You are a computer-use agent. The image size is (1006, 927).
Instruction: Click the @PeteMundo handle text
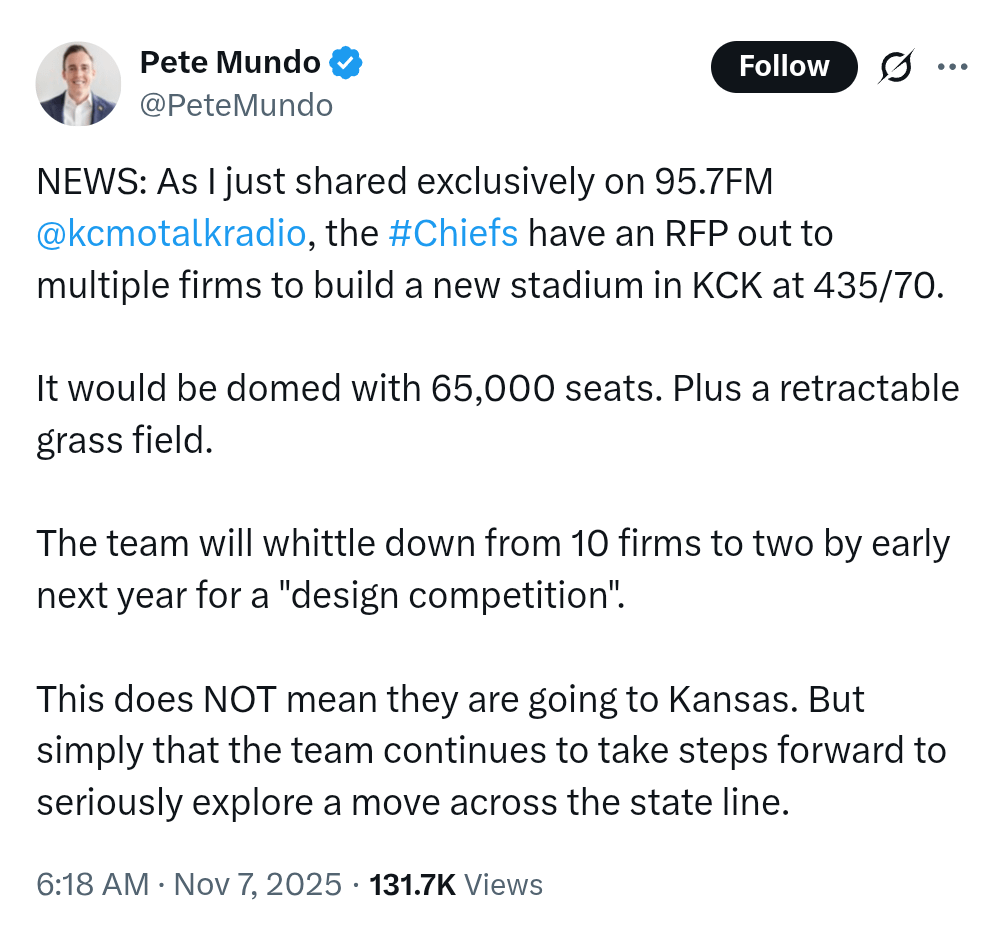click(x=237, y=104)
